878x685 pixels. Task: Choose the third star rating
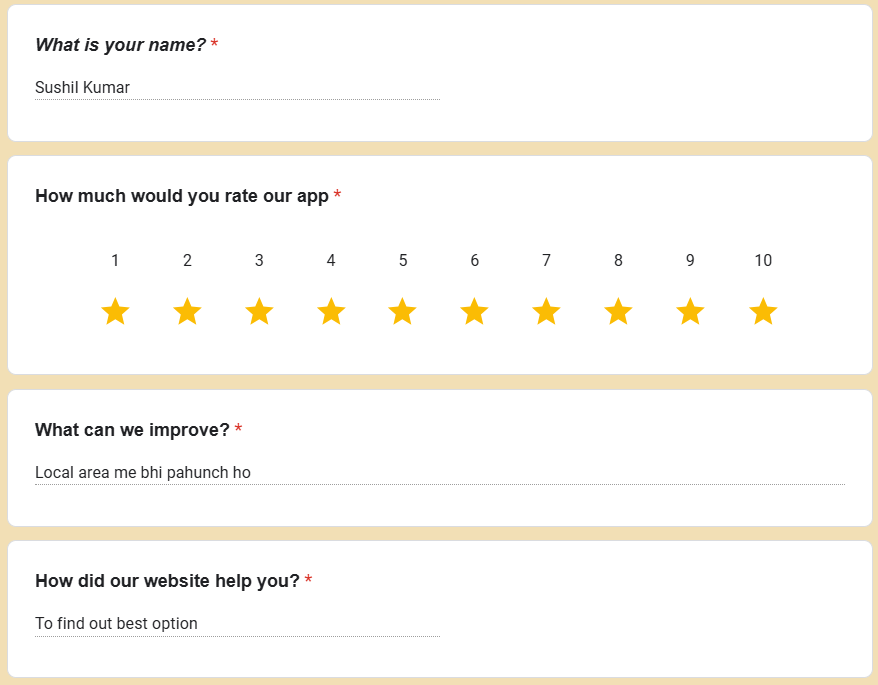tap(259, 312)
